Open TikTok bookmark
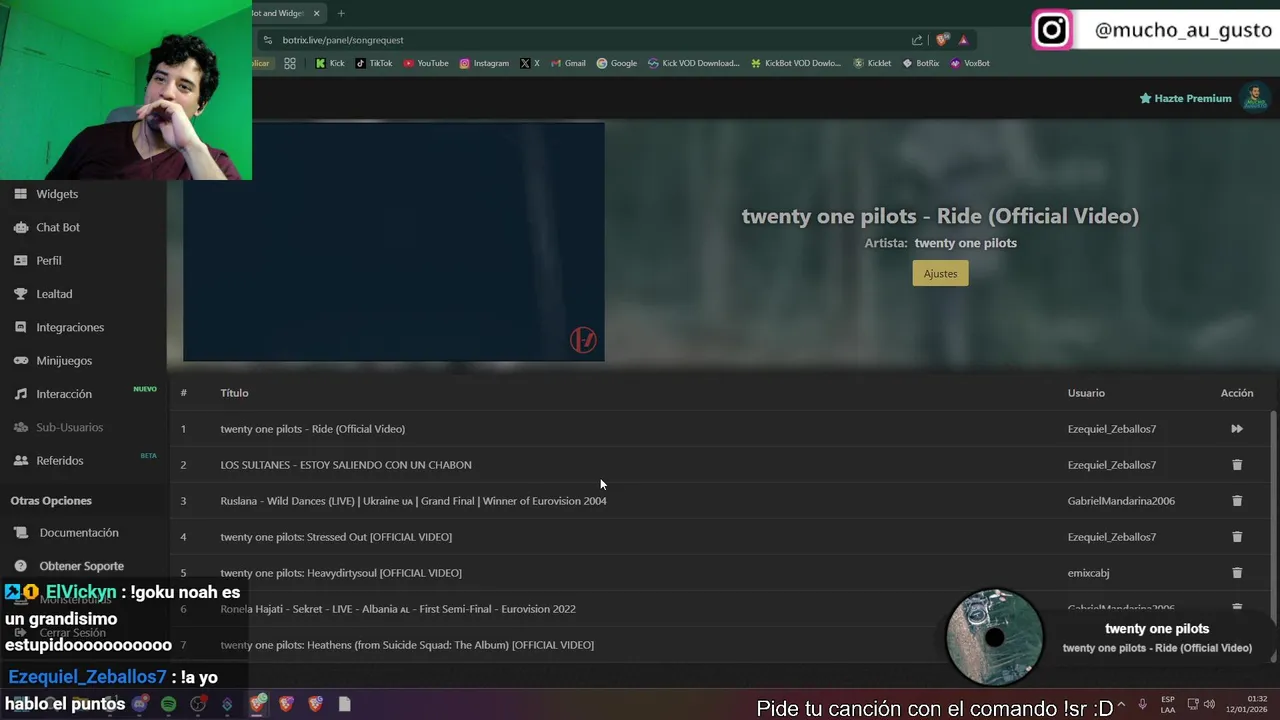Screen dimensions: 1280x720 (x=374, y=63)
